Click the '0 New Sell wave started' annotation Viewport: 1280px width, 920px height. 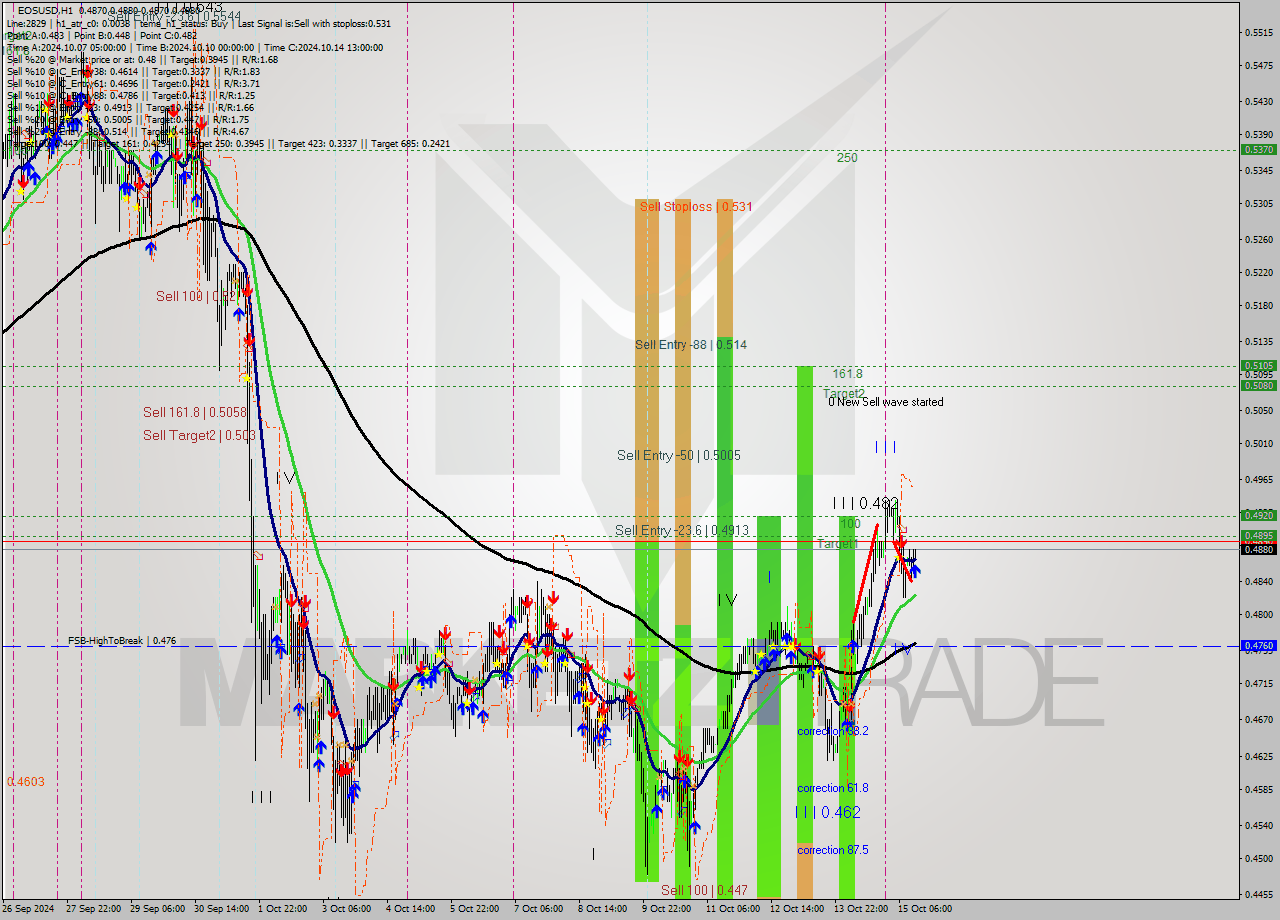885,402
